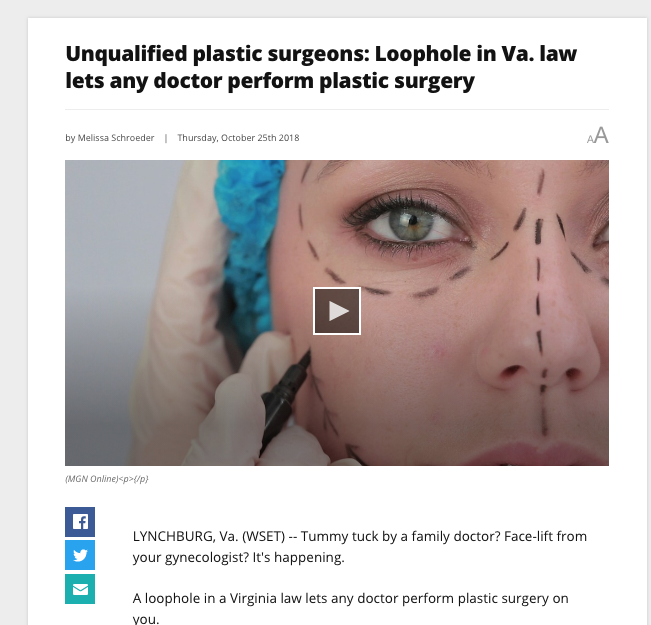The image size is (651, 625).
Task: Click the Unqualified plastic surgeons headline
Action: [x=321, y=67]
